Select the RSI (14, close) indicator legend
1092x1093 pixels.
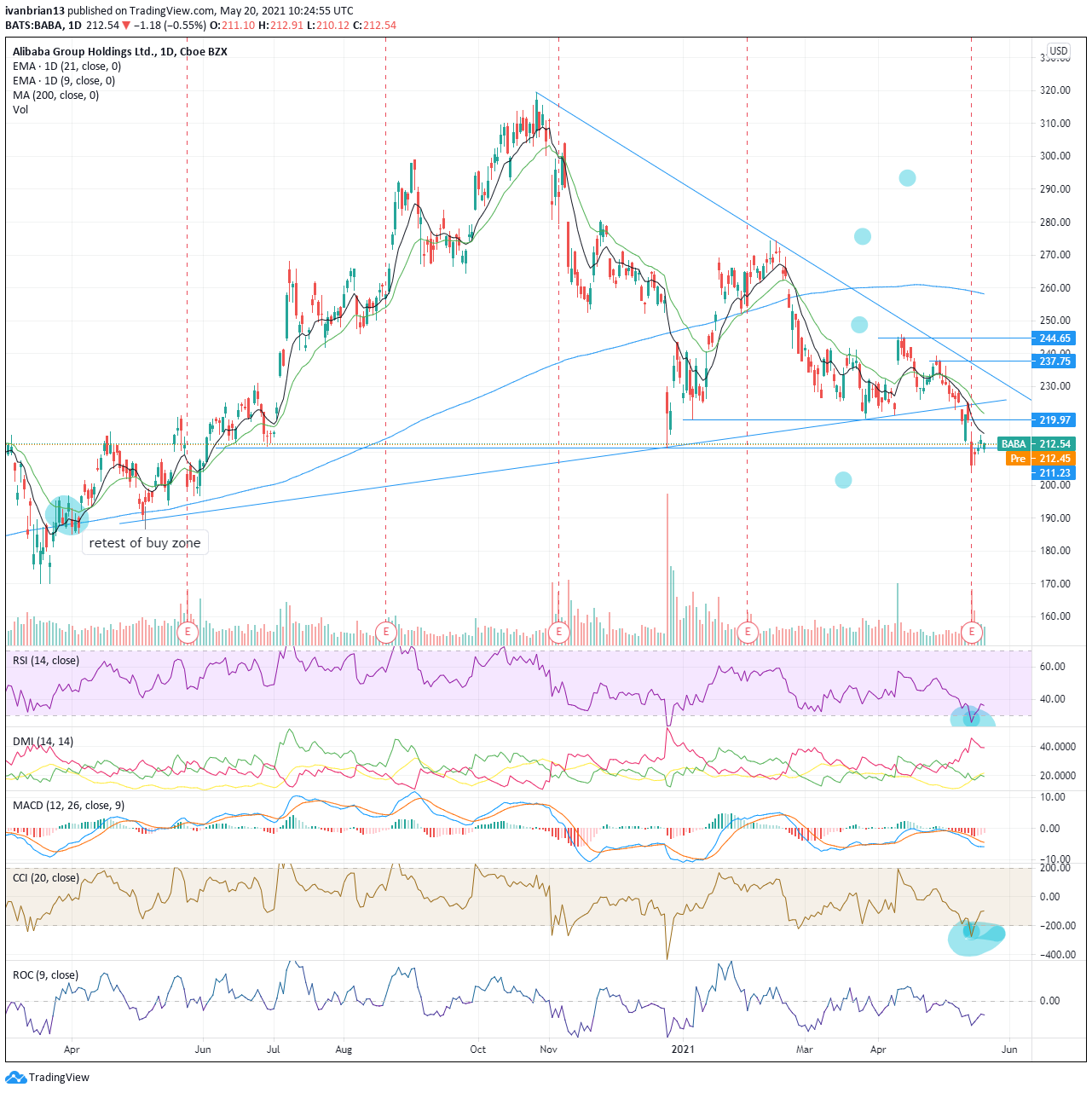coord(45,661)
